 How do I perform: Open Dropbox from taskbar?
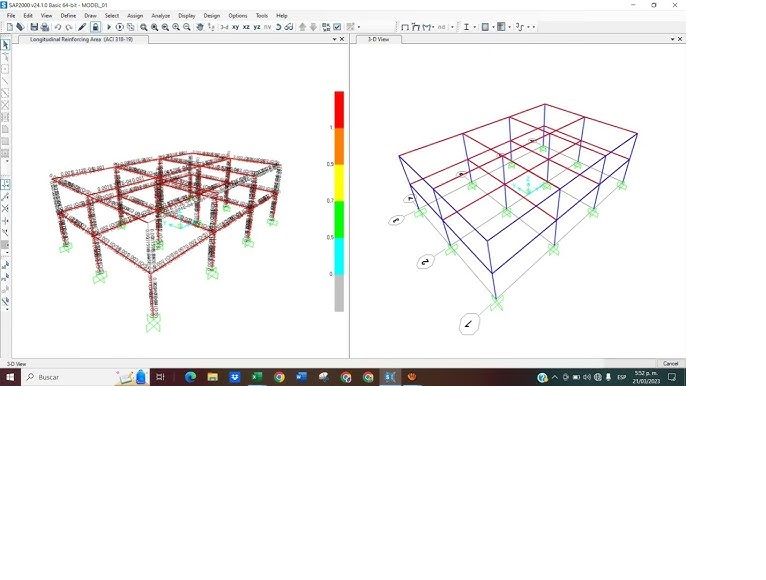235,377
